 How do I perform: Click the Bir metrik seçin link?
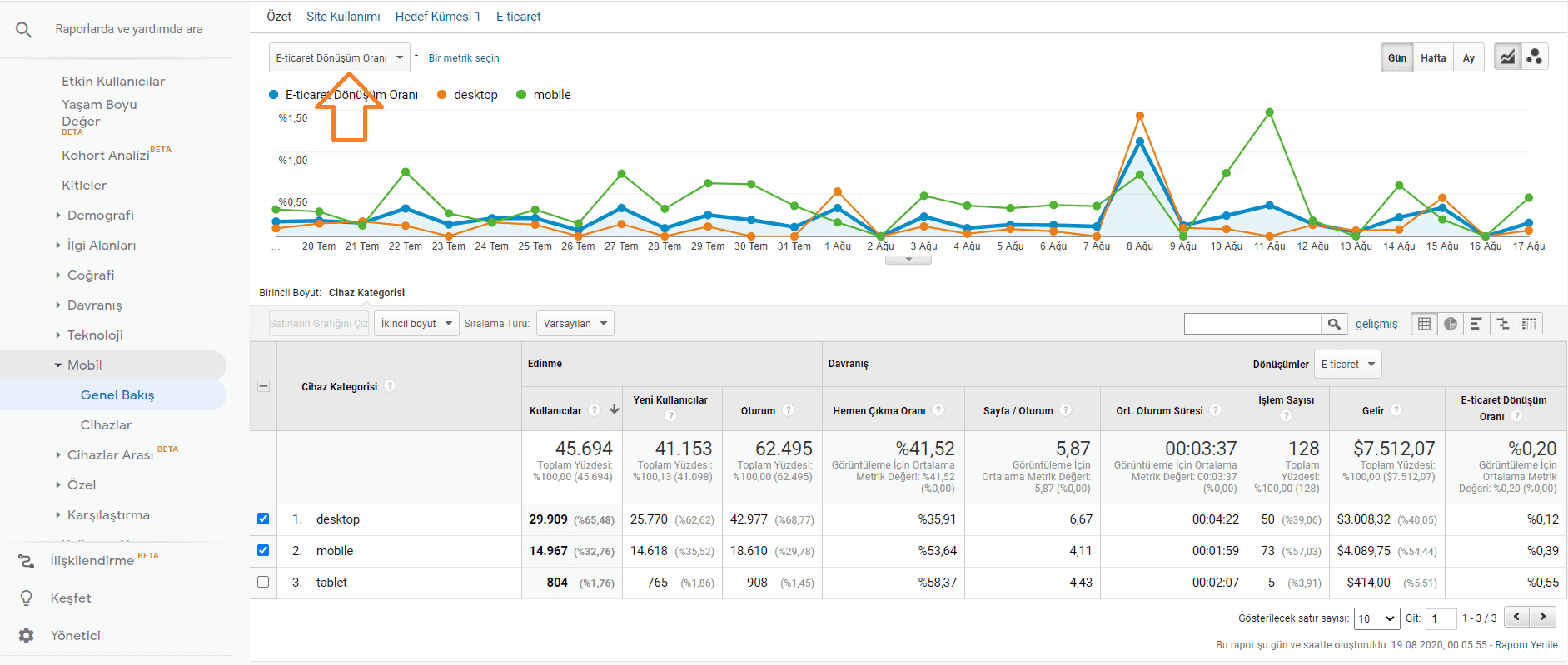(x=464, y=58)
